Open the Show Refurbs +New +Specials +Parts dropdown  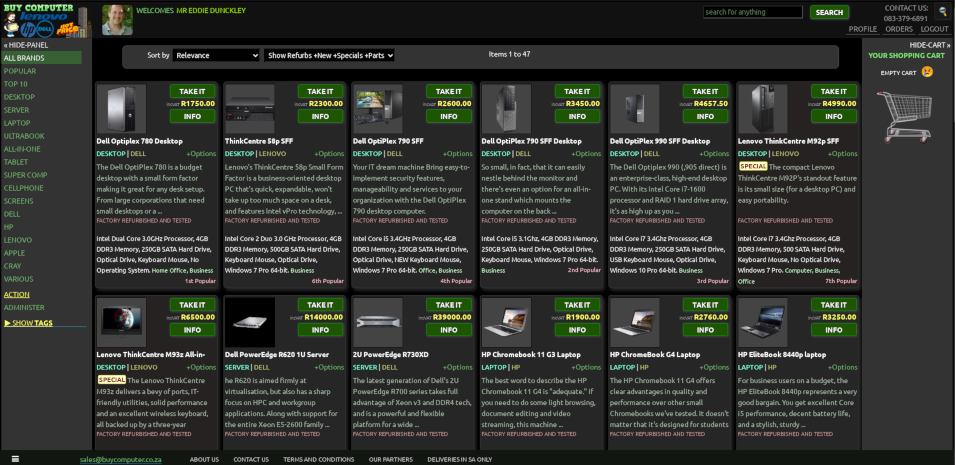(329, 55)
